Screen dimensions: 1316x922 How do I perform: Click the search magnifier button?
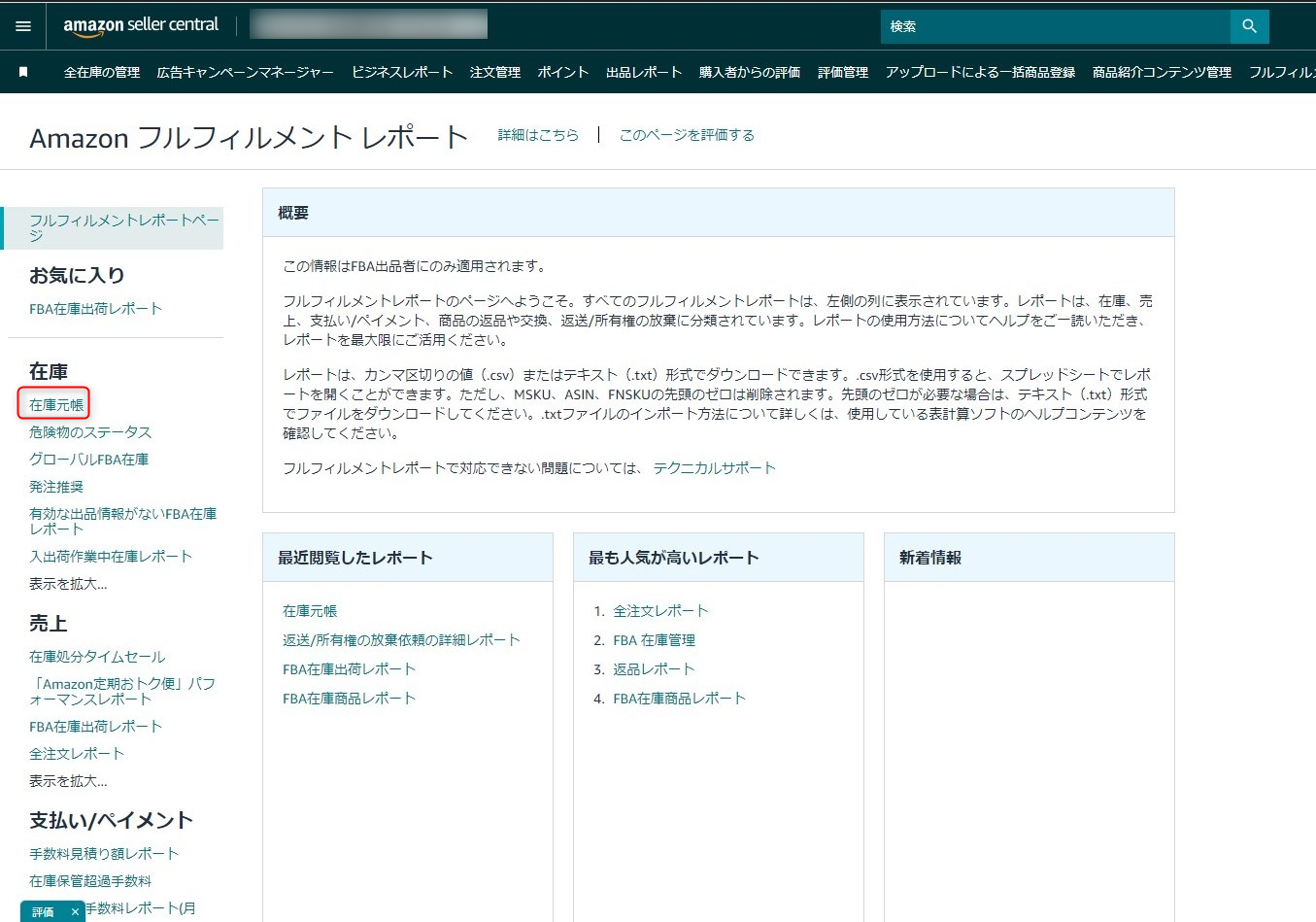point(1249,26)
